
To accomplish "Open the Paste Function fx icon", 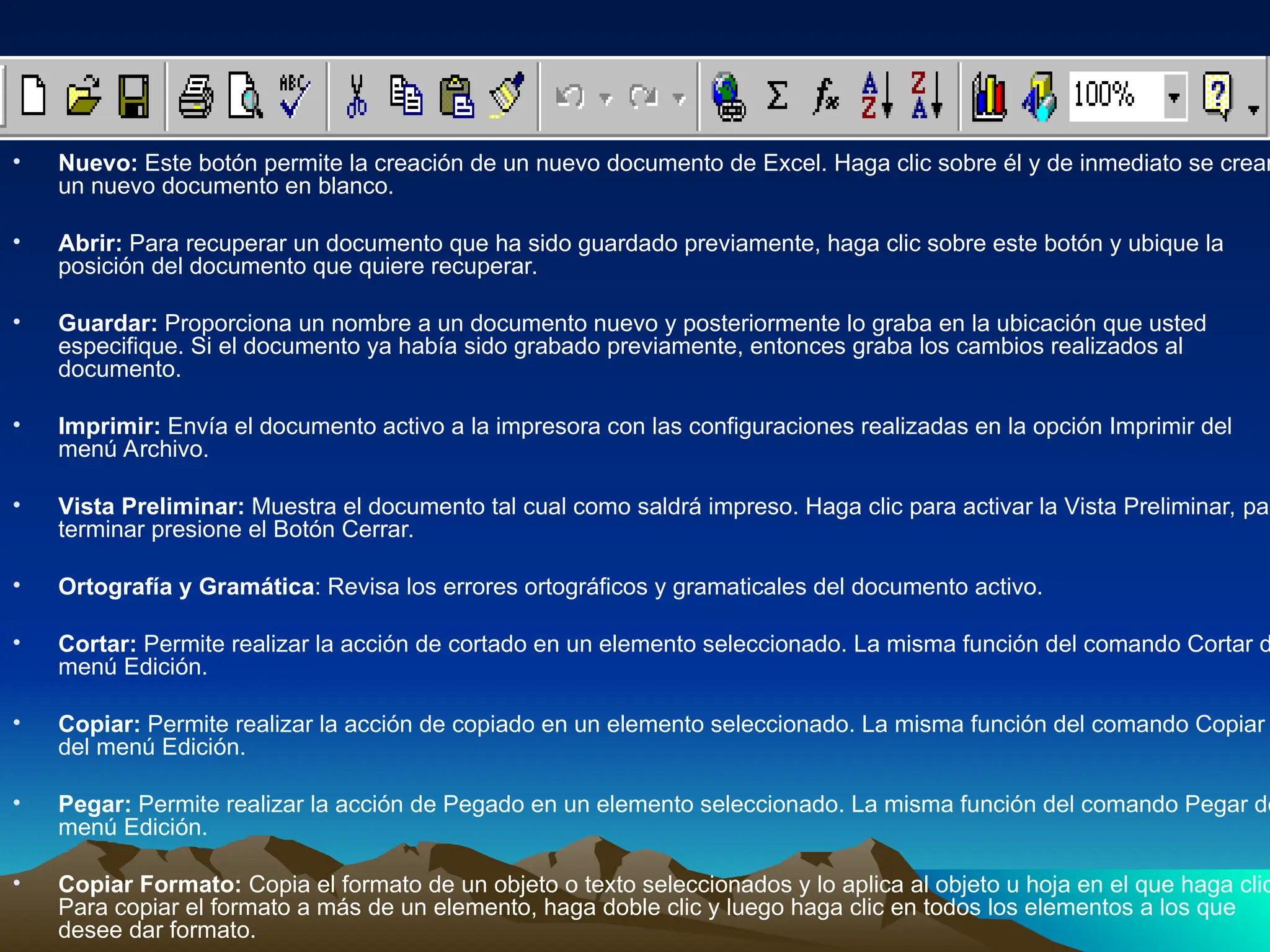I will coord(826,97).
